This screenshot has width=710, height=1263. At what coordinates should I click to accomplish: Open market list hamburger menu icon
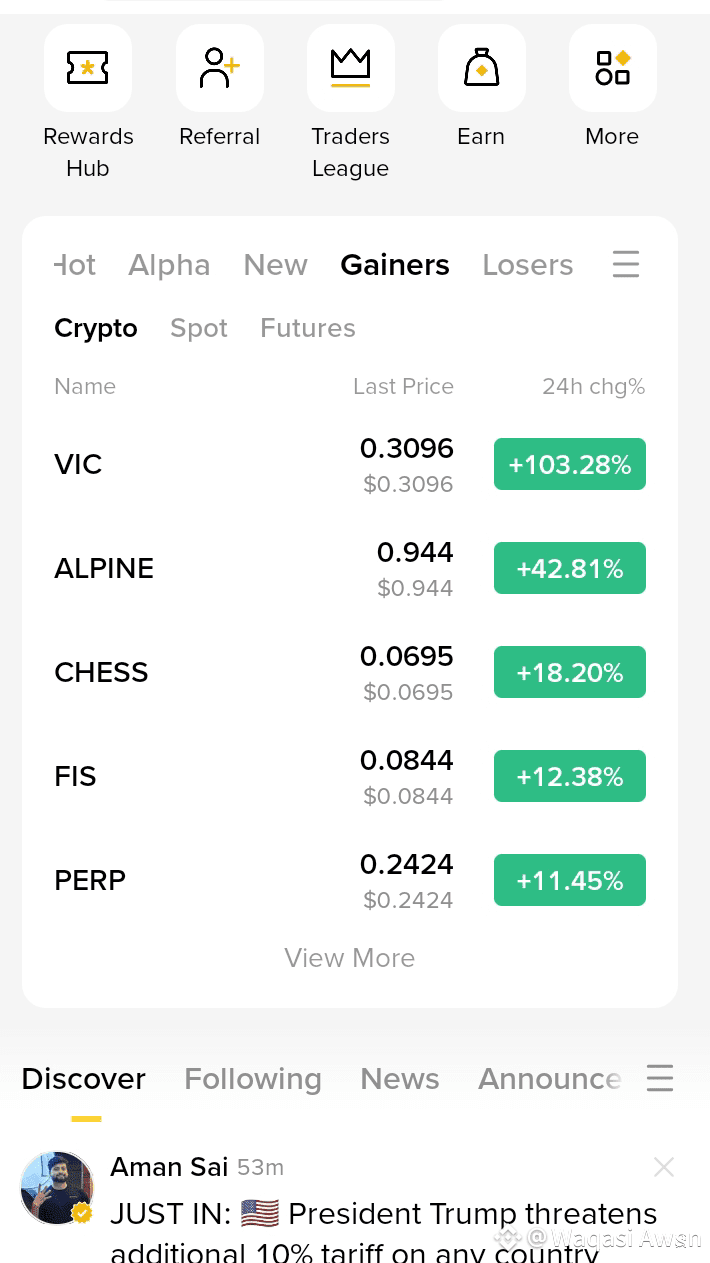tap(626, 265)
